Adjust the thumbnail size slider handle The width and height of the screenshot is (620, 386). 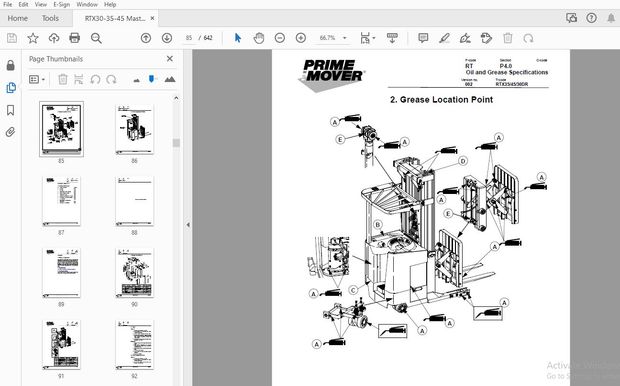pos(151,79)
